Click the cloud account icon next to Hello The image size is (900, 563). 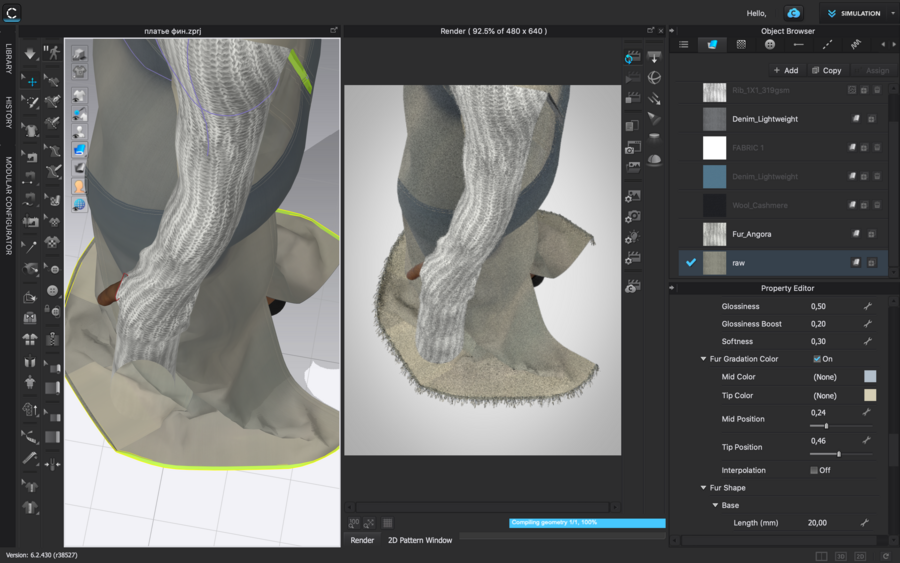click(793, 13)
